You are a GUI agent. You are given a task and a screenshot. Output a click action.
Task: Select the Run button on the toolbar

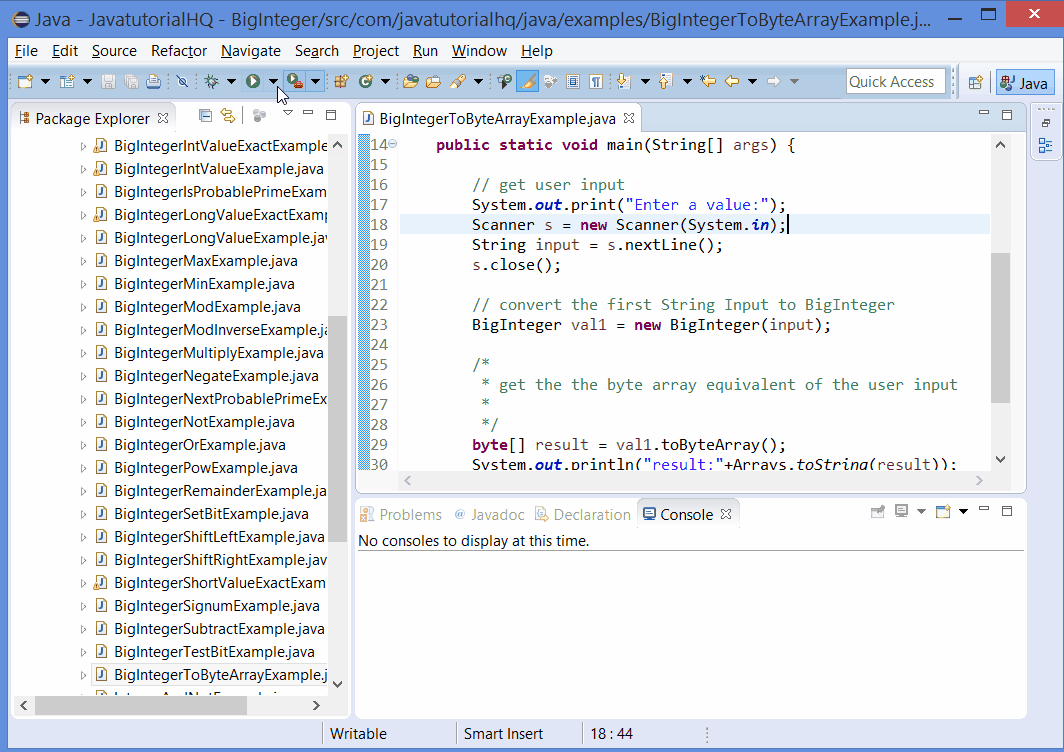coord(253,82)
